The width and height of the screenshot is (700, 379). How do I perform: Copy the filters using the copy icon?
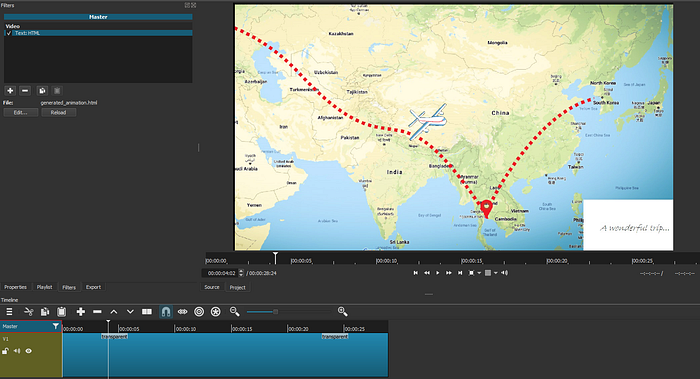[42, 91]
